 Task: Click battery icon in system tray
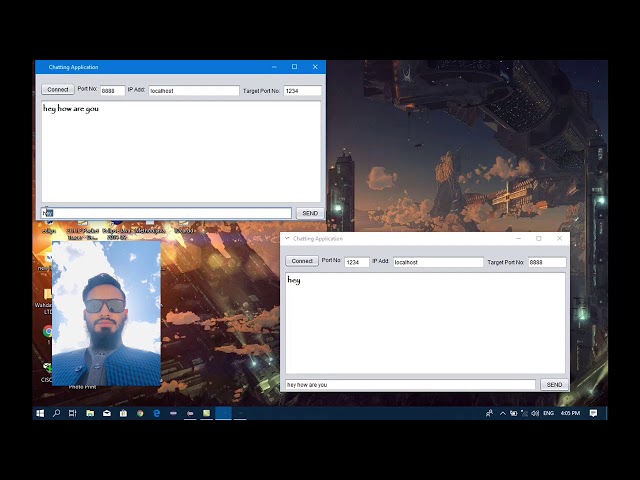coord(513,413)
